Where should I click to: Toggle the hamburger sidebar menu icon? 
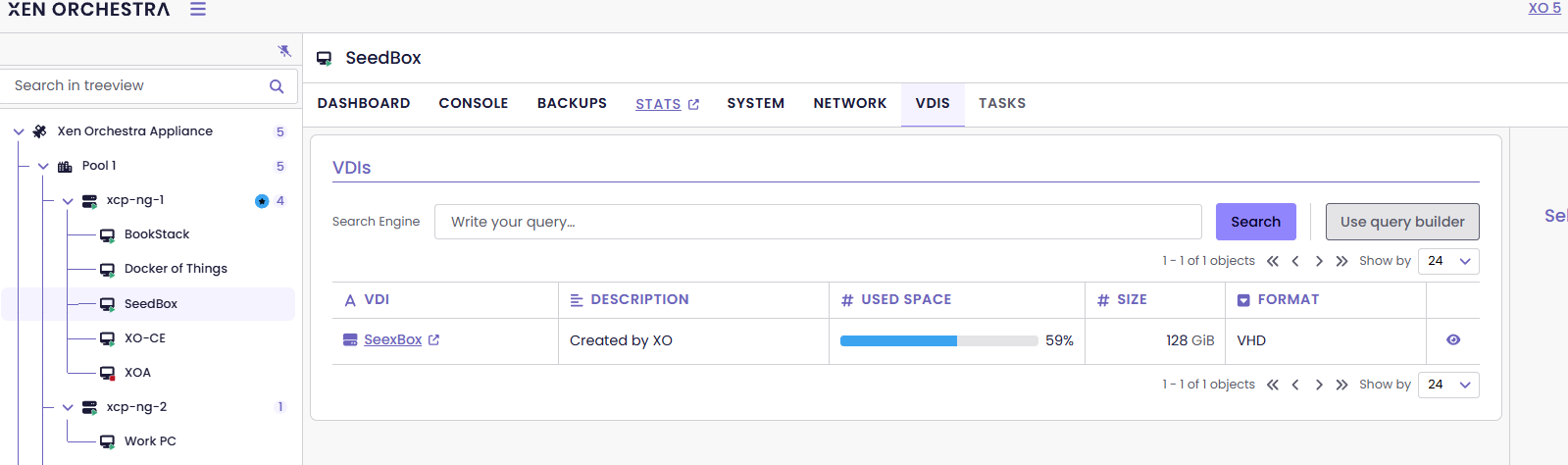tap(198, 9)
